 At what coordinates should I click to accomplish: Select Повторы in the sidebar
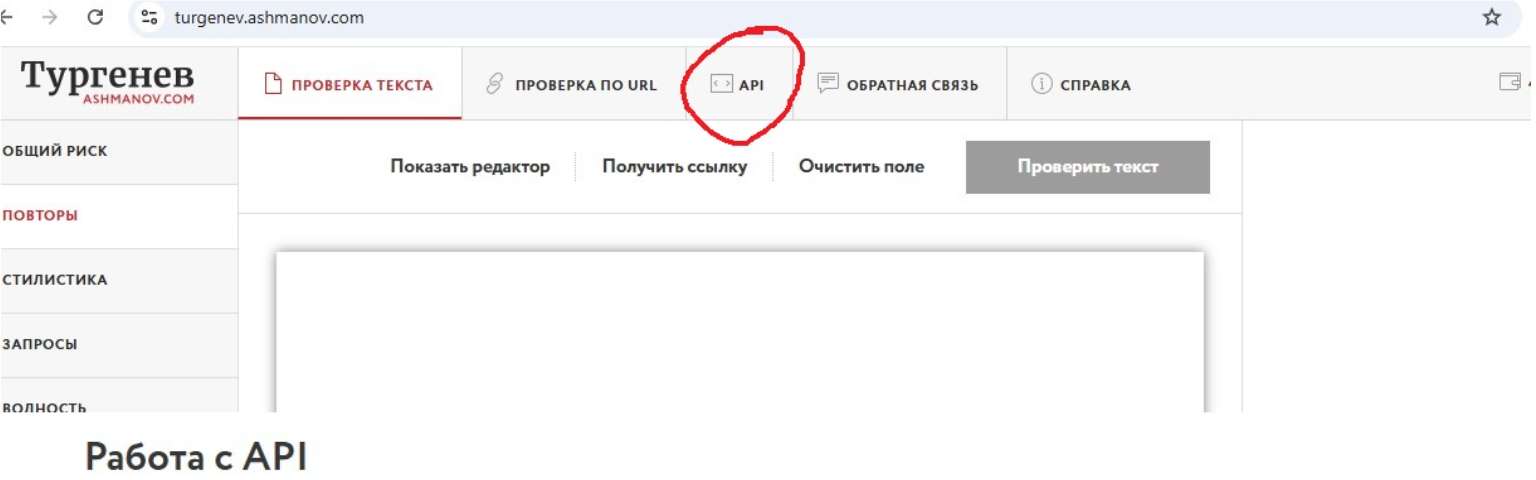(x=118, y=216)
